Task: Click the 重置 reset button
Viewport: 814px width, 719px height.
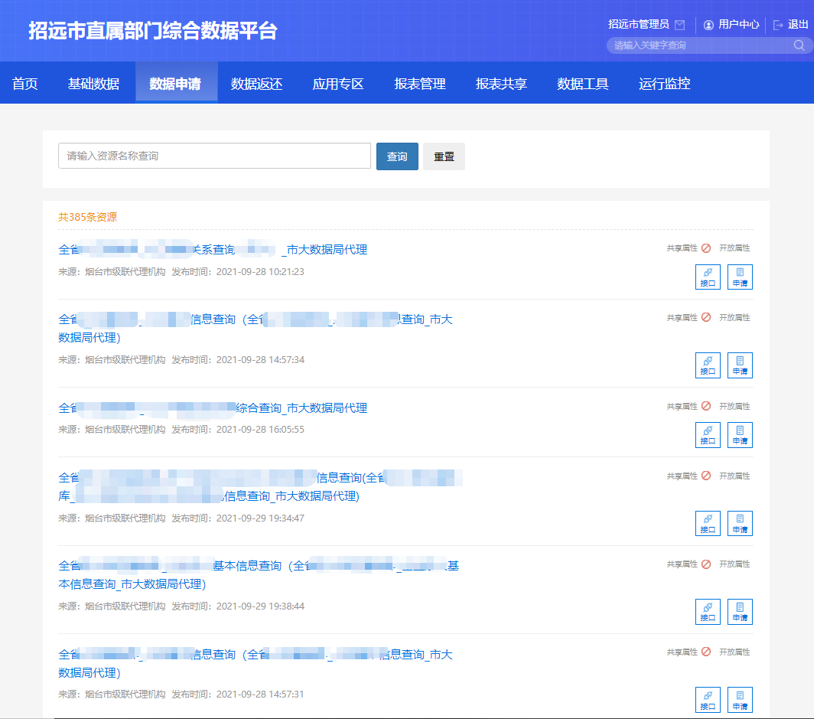Action: tap(443, 156)
